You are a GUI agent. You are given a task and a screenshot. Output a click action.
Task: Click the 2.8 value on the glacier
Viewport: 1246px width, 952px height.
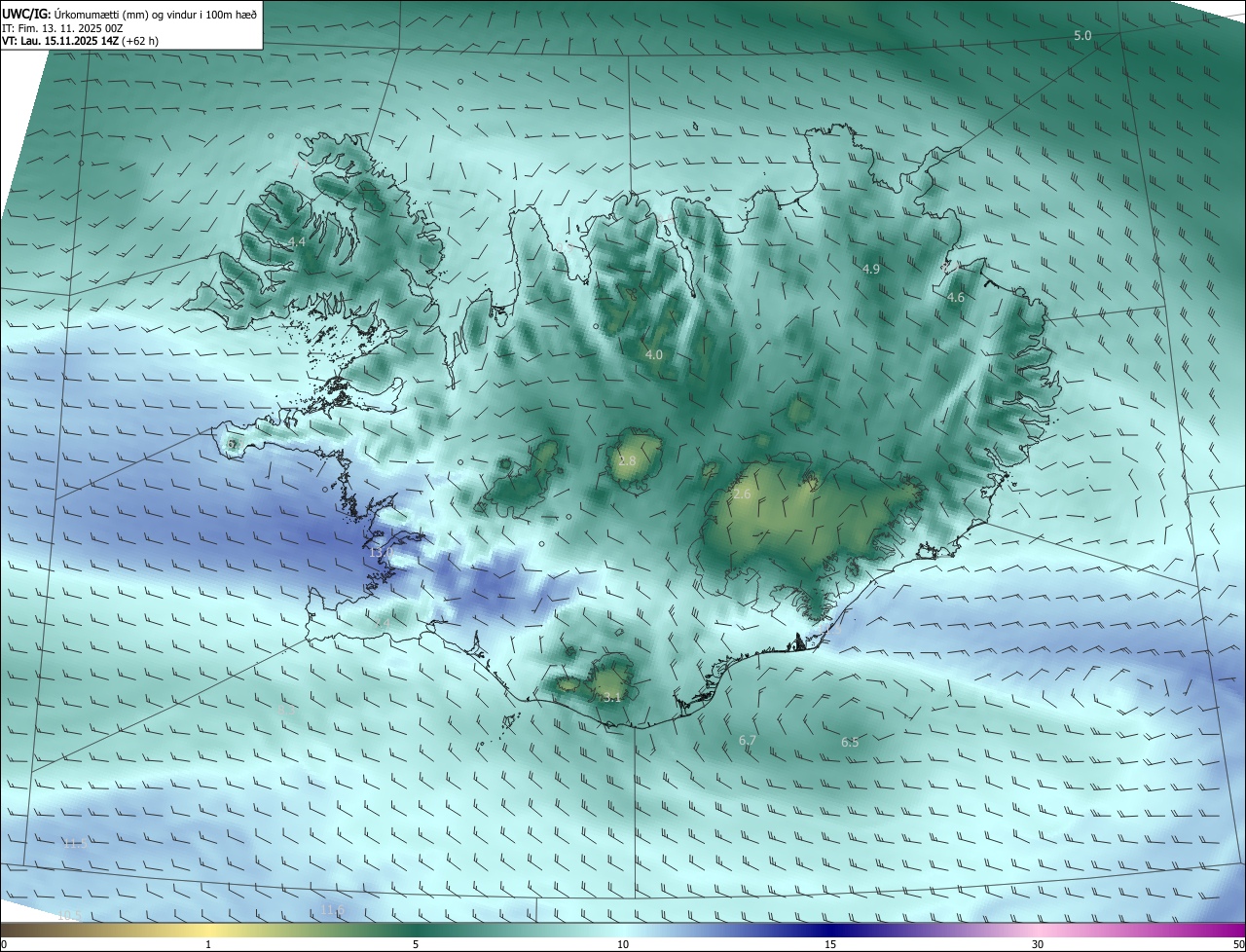(x=627, y=460)
